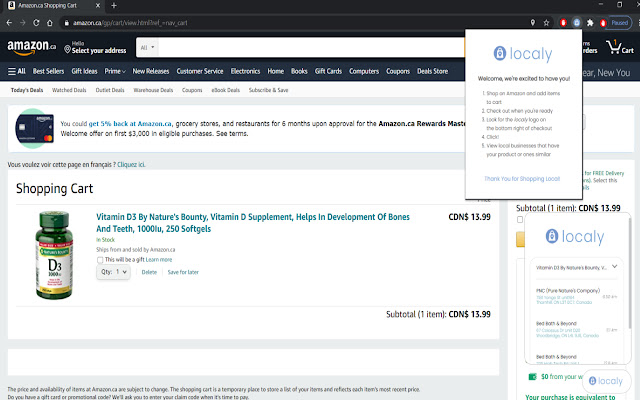The image size is (640, 400).
Task: Open Gift Ideas in navigation bar
Action: pyautogui.click(x=84, y=71)
